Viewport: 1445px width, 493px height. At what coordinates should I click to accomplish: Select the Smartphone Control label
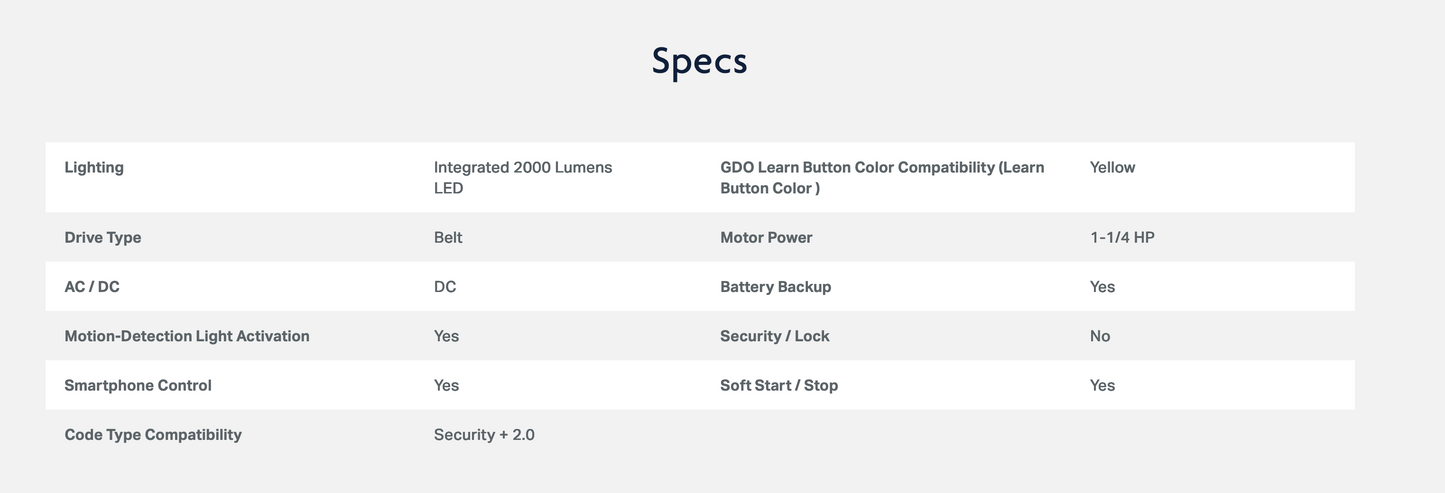point(138,385)
